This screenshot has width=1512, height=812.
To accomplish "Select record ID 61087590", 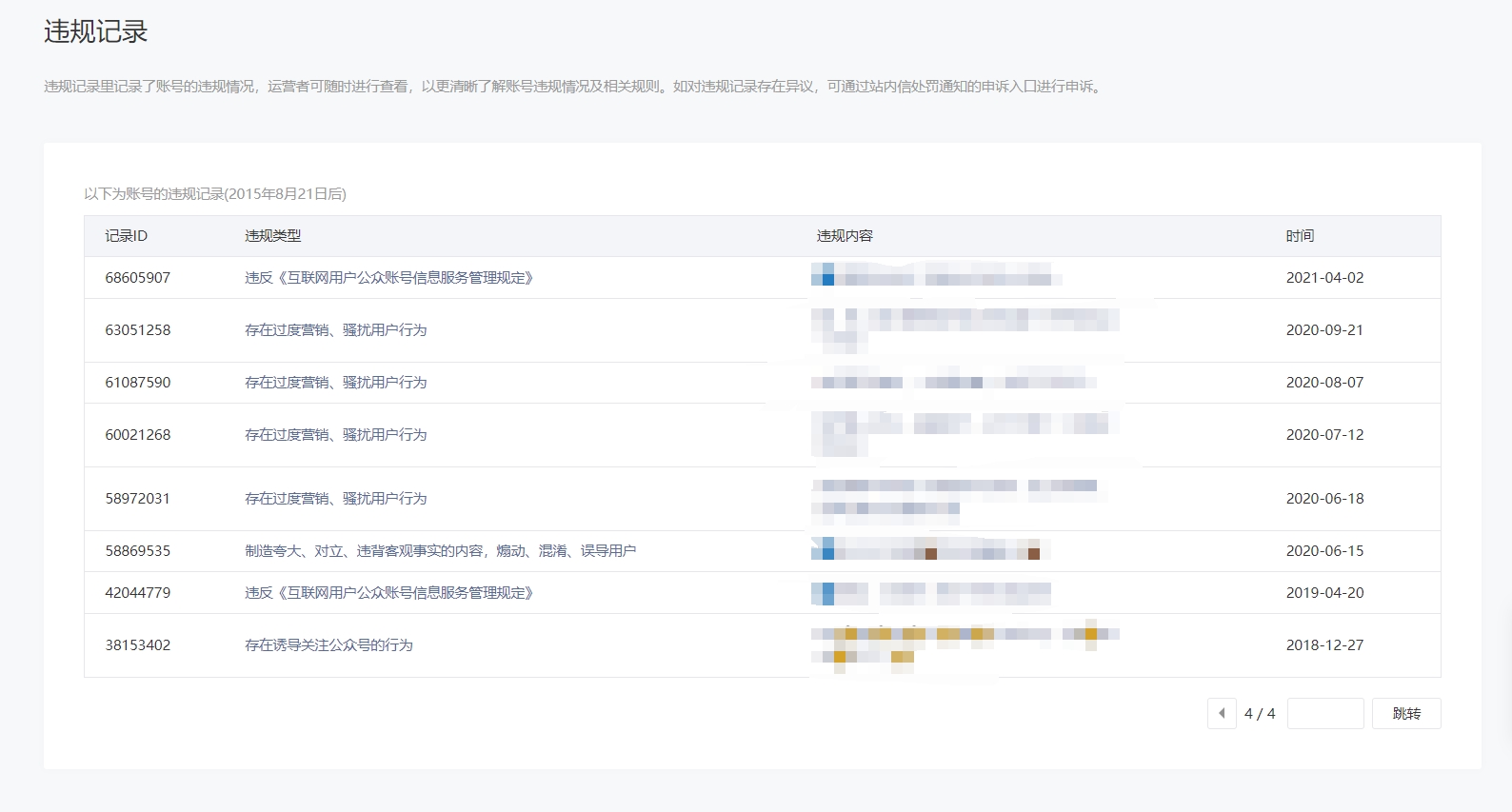I will pos(138,383).
